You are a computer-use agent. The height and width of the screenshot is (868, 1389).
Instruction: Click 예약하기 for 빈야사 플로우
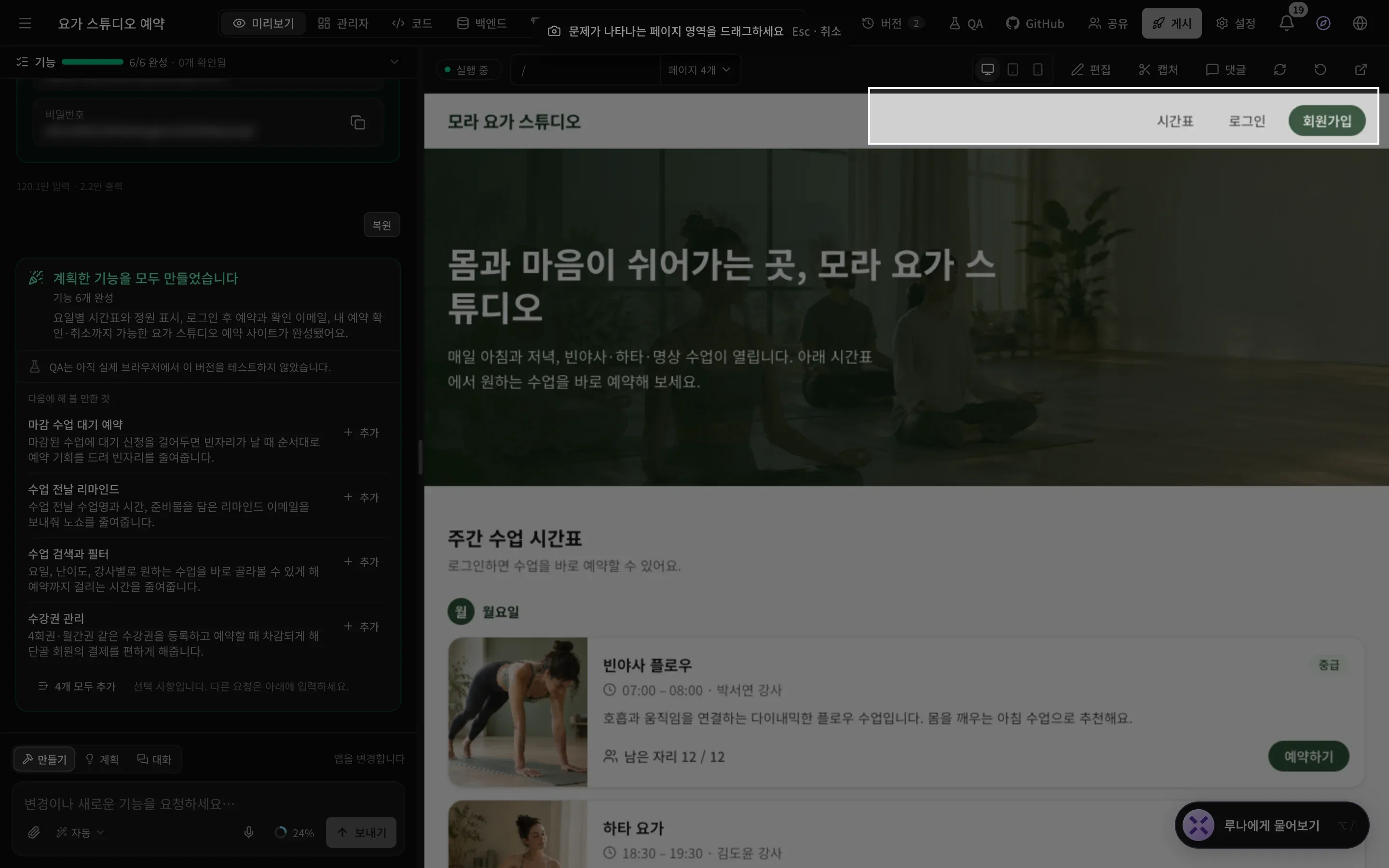coord(1308,756)
